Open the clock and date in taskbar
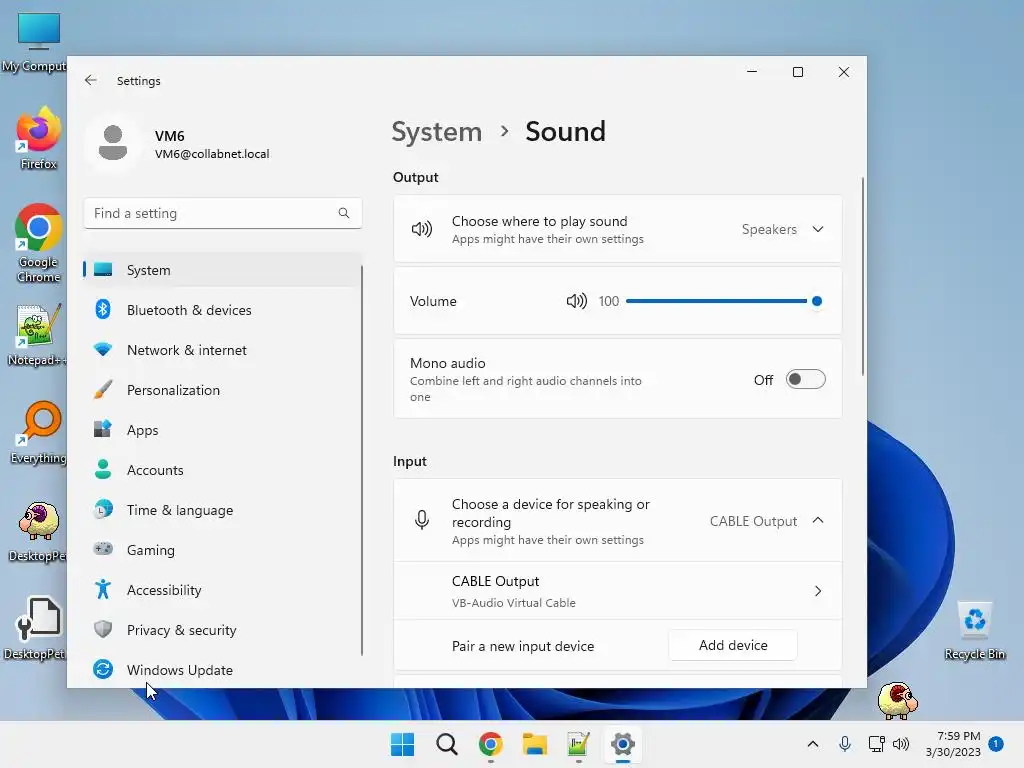 click(953, 744)
